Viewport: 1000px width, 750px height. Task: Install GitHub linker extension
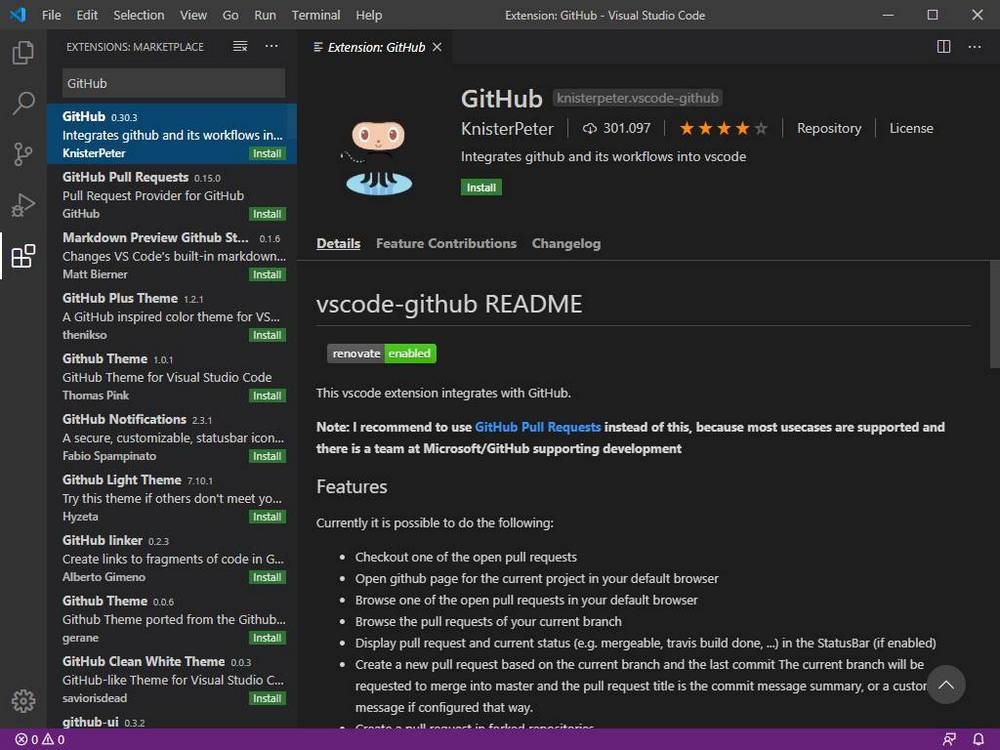[267, 578]
